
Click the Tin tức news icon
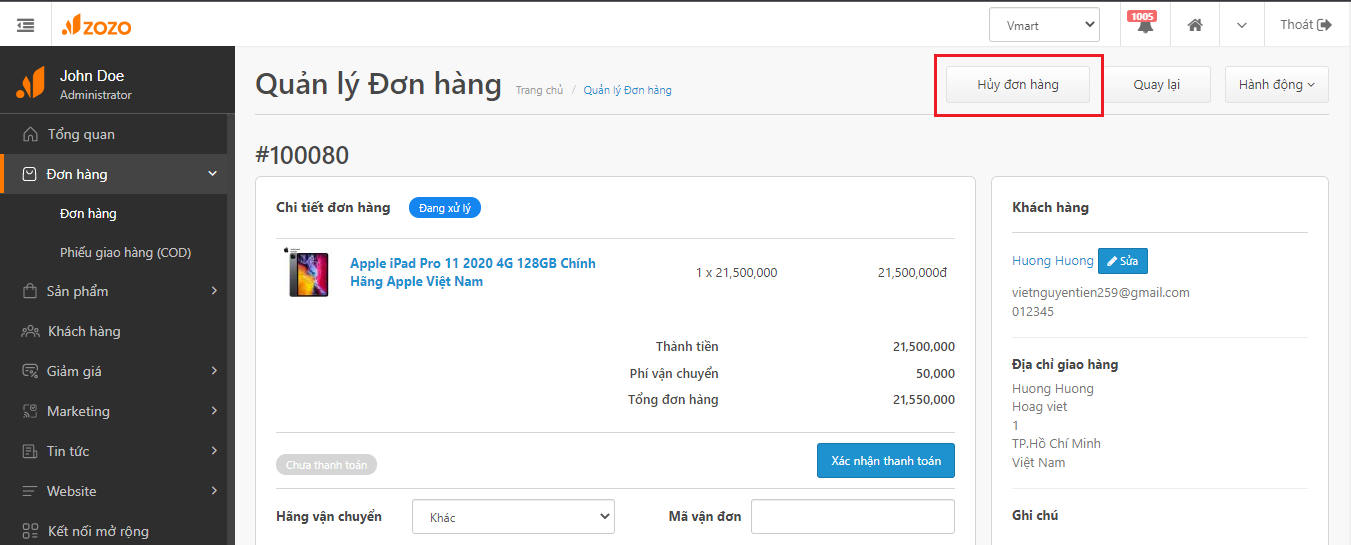[x=30, y=451]
